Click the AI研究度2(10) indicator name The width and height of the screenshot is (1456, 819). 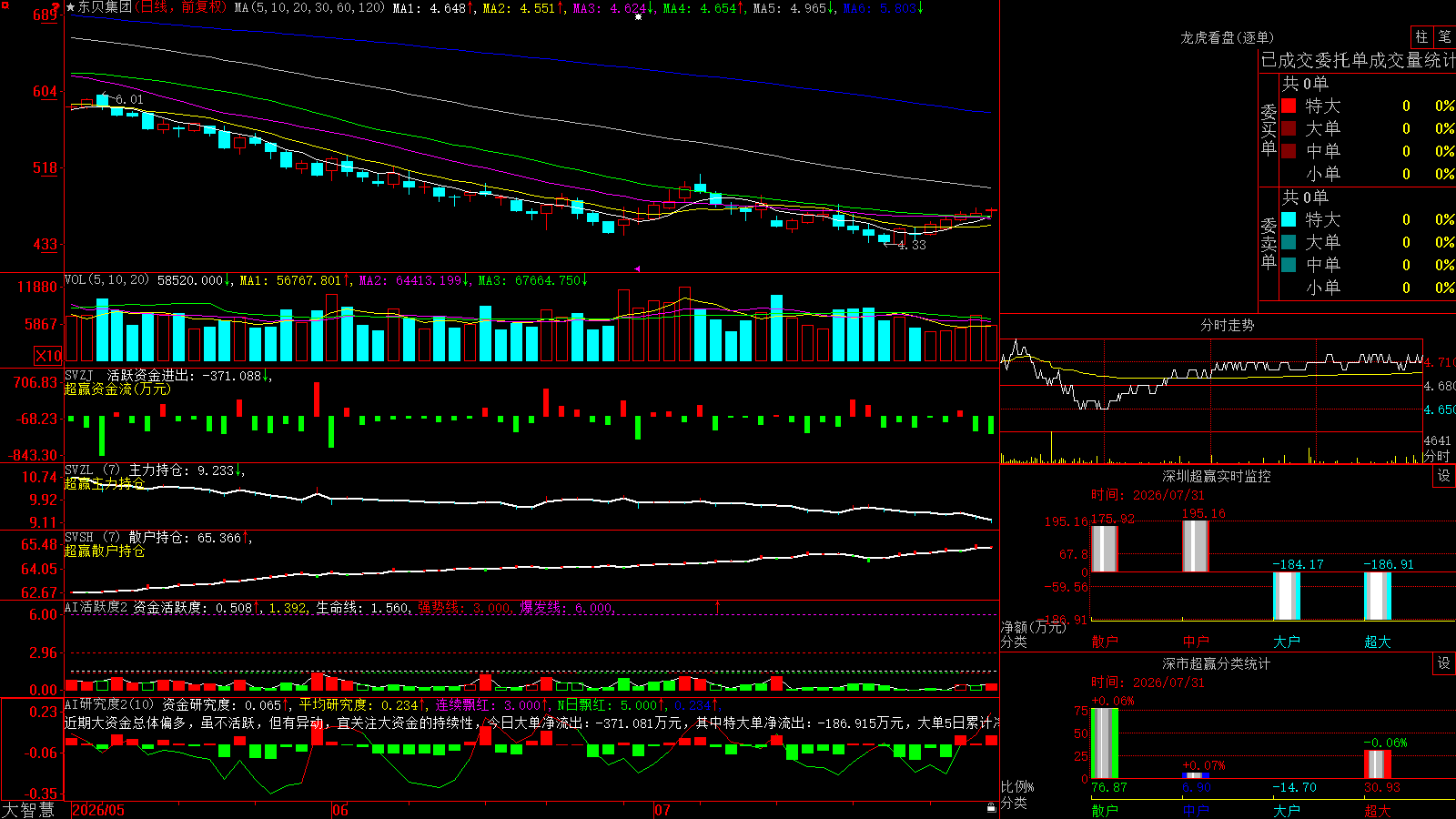coord(110,704)
